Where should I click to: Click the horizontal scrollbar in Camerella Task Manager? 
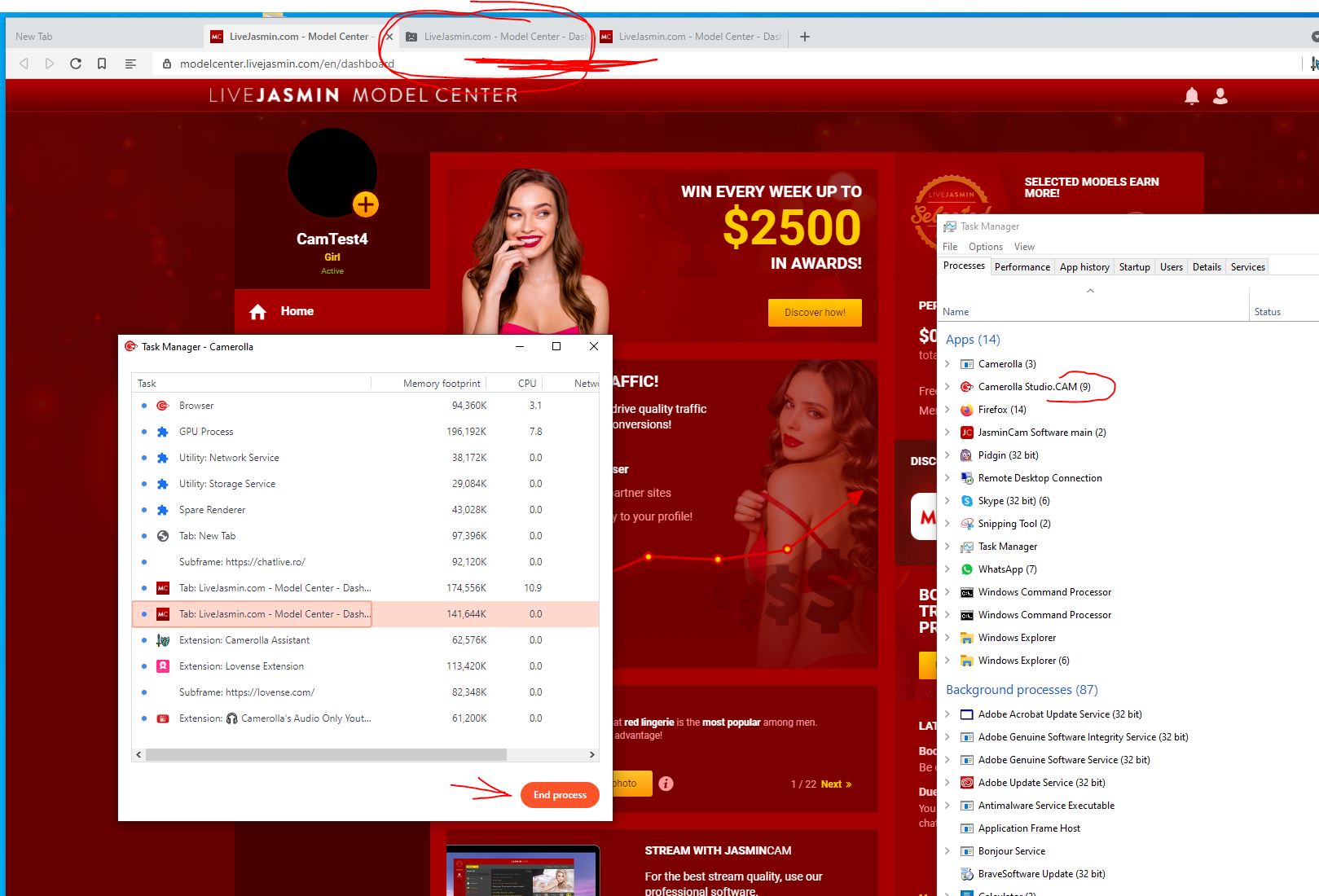point(326,755)
